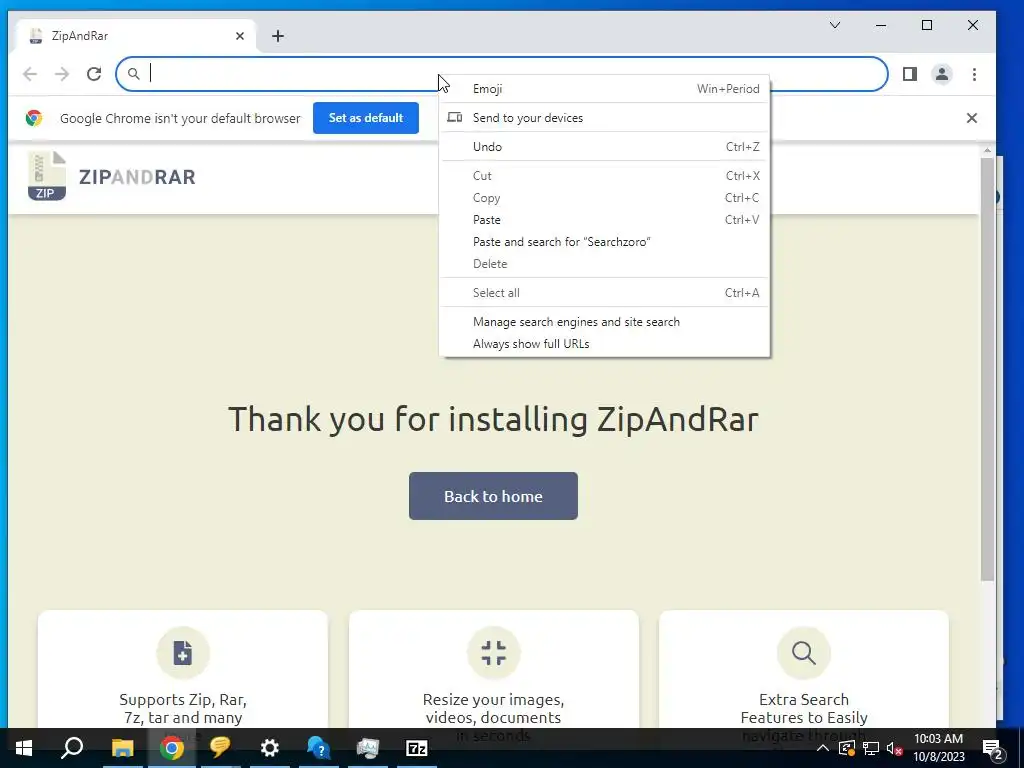
Task: Open Settings gear in the taskbar
Action: click(269, 748)
